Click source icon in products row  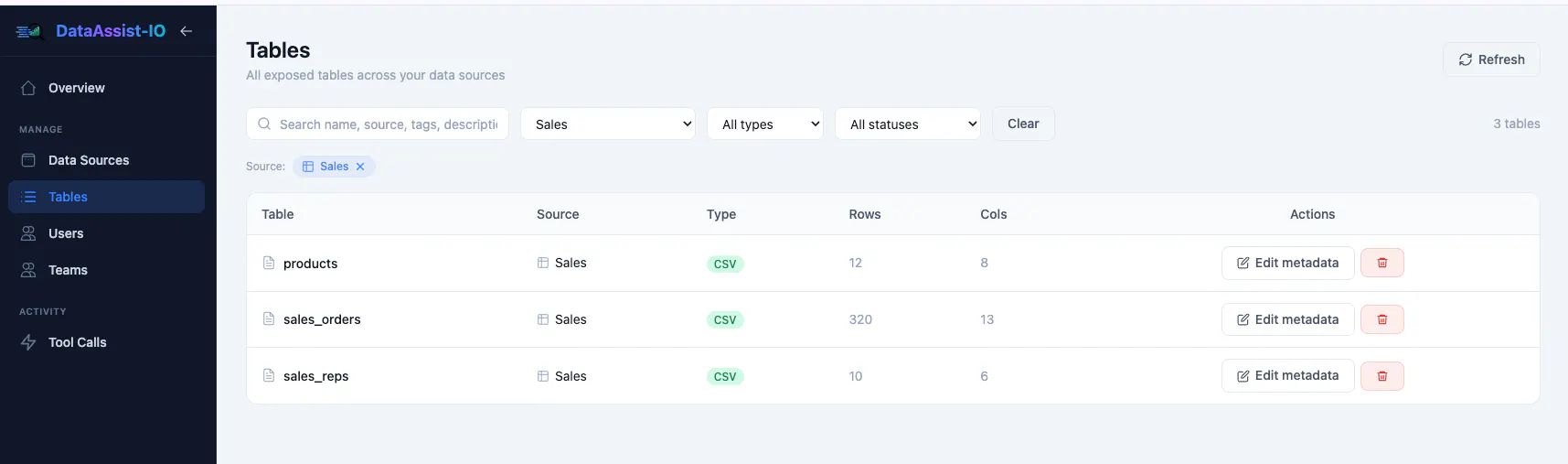(543, 263)
